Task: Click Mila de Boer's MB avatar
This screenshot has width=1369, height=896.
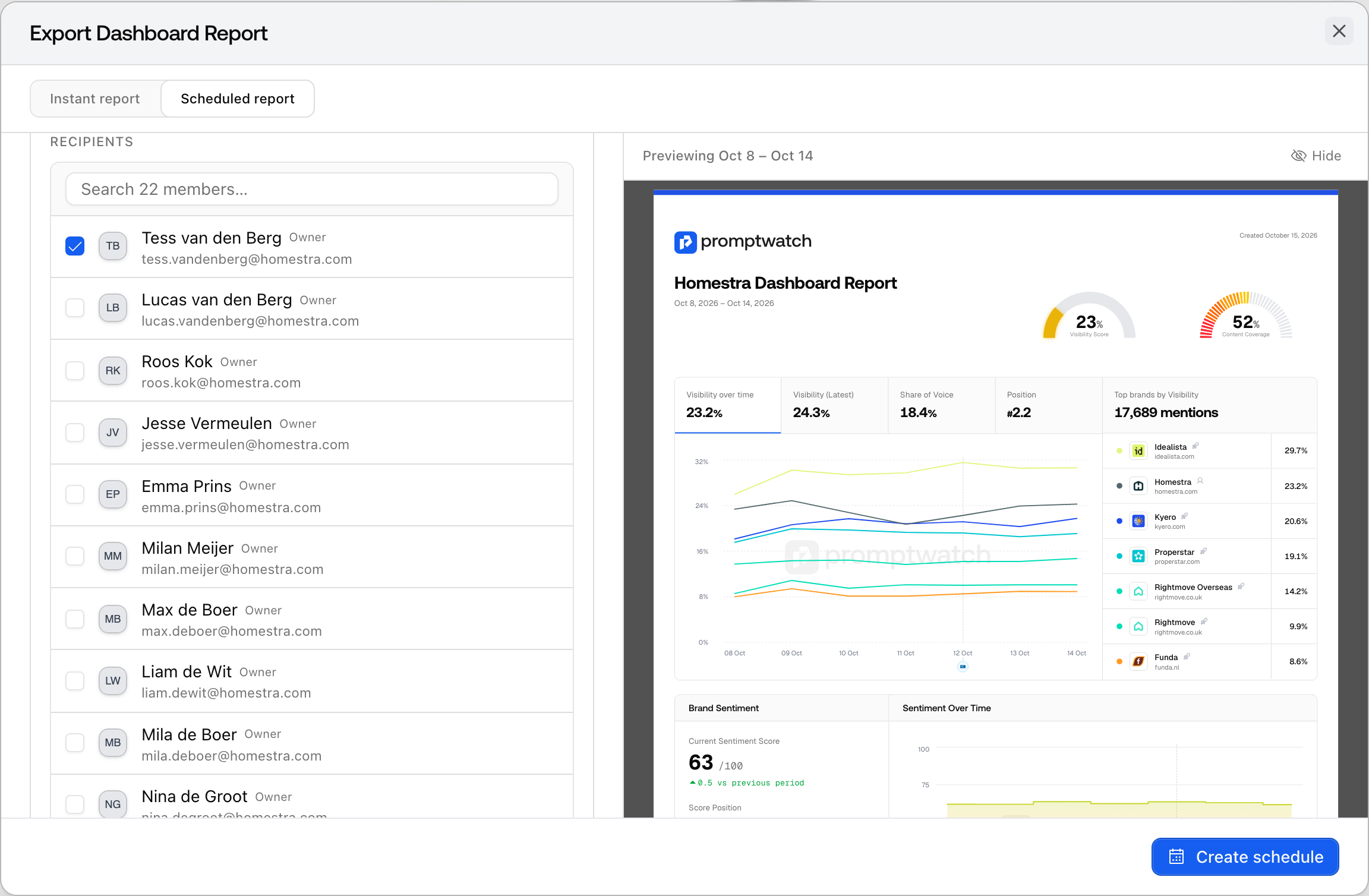Action: tap(113, 743)
